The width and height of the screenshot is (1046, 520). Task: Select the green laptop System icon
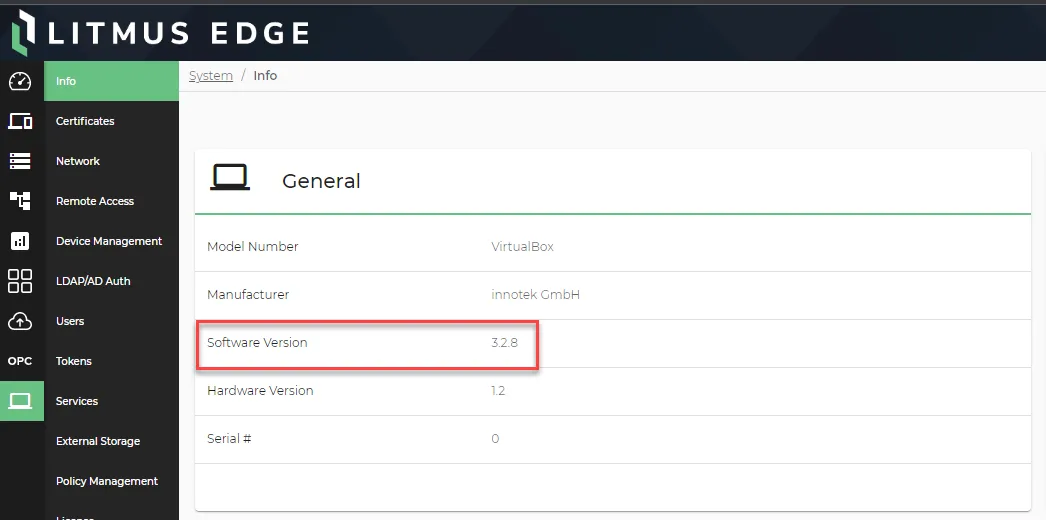pos(20,401)
